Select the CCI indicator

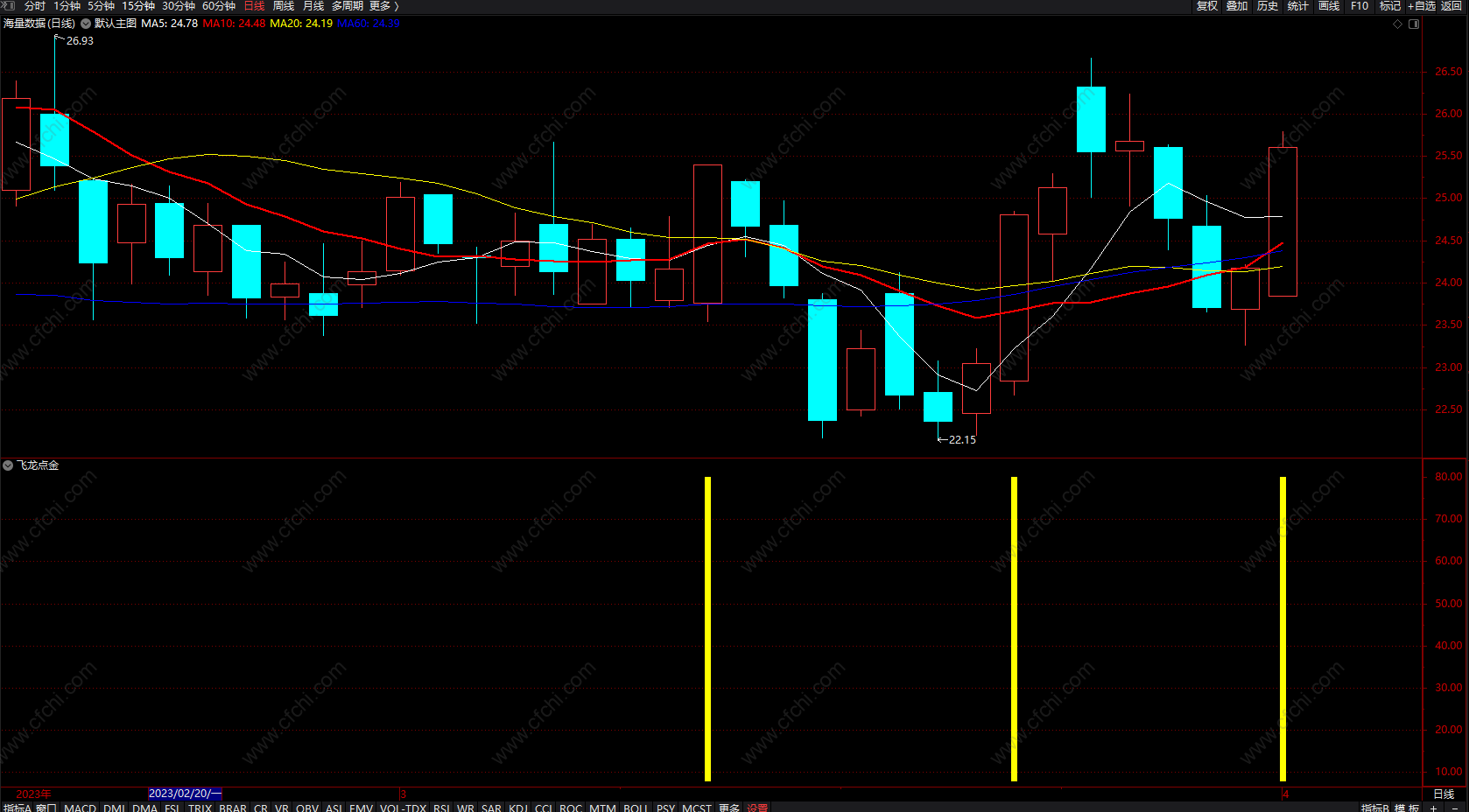(x=544, y=808)
